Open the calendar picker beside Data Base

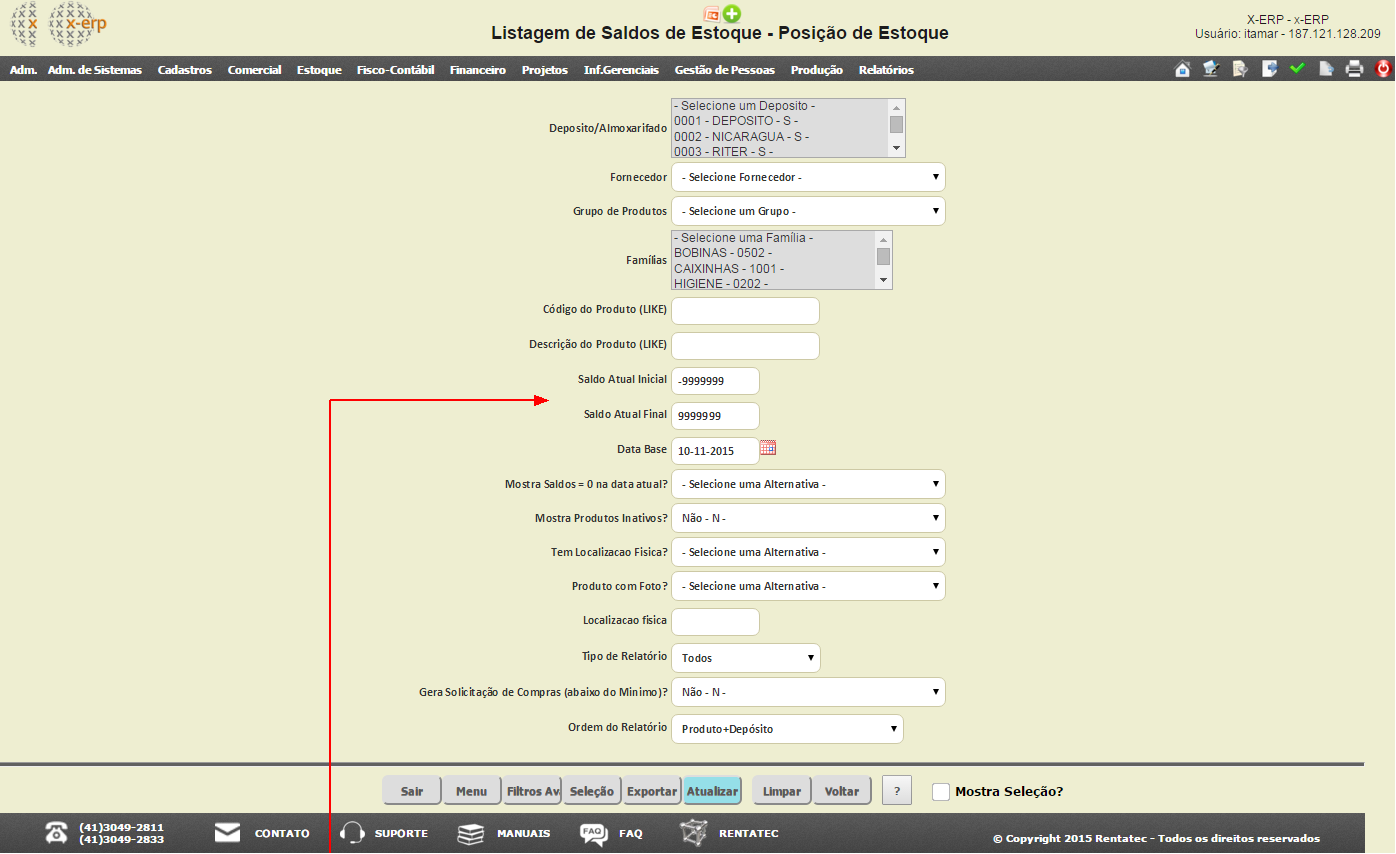(x=768, y=448)
